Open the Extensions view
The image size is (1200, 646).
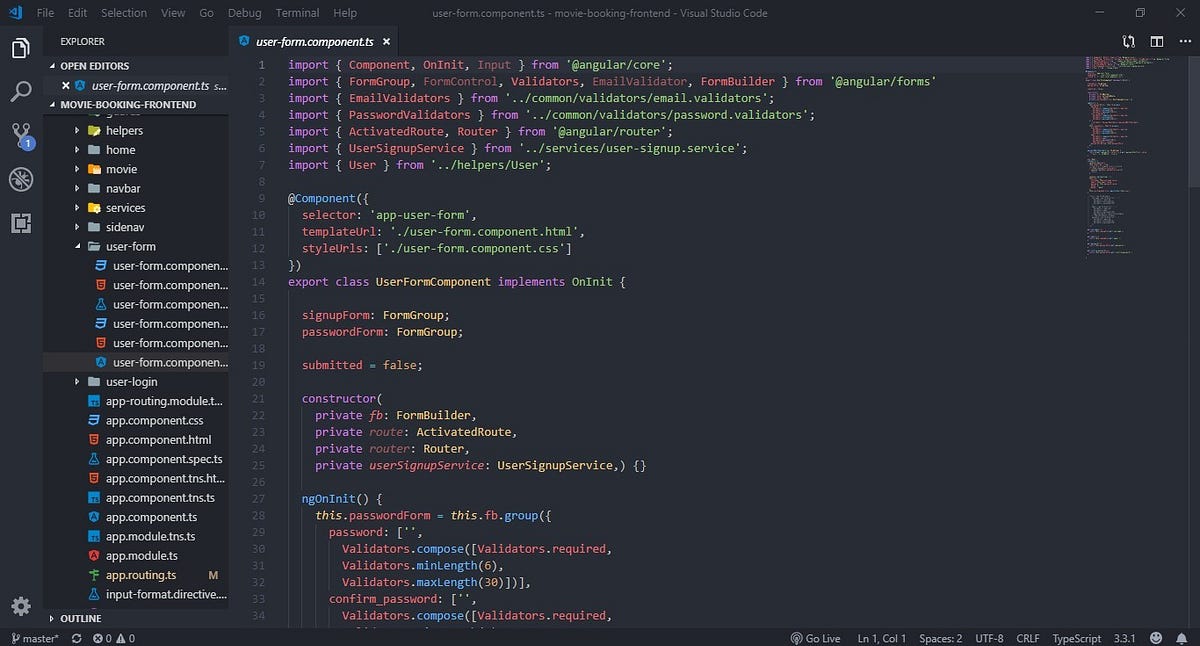(x=21, y=223)
